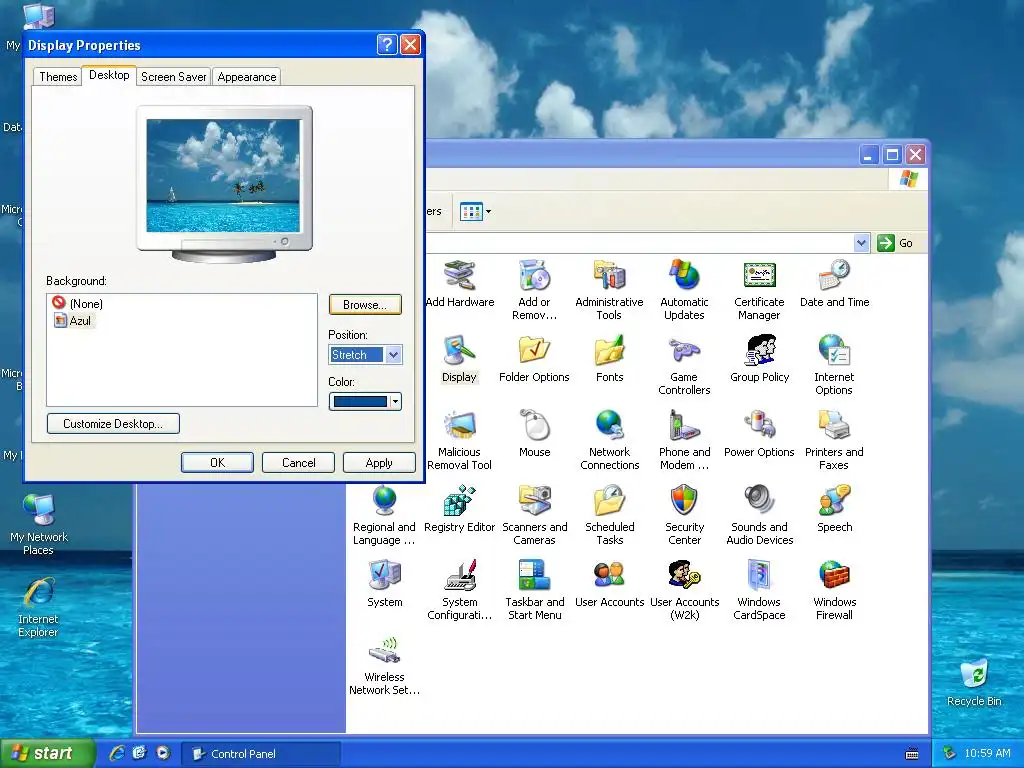Open Internet Explorer desktop icon
This screenshot has width=1024, height=768.
39,607
